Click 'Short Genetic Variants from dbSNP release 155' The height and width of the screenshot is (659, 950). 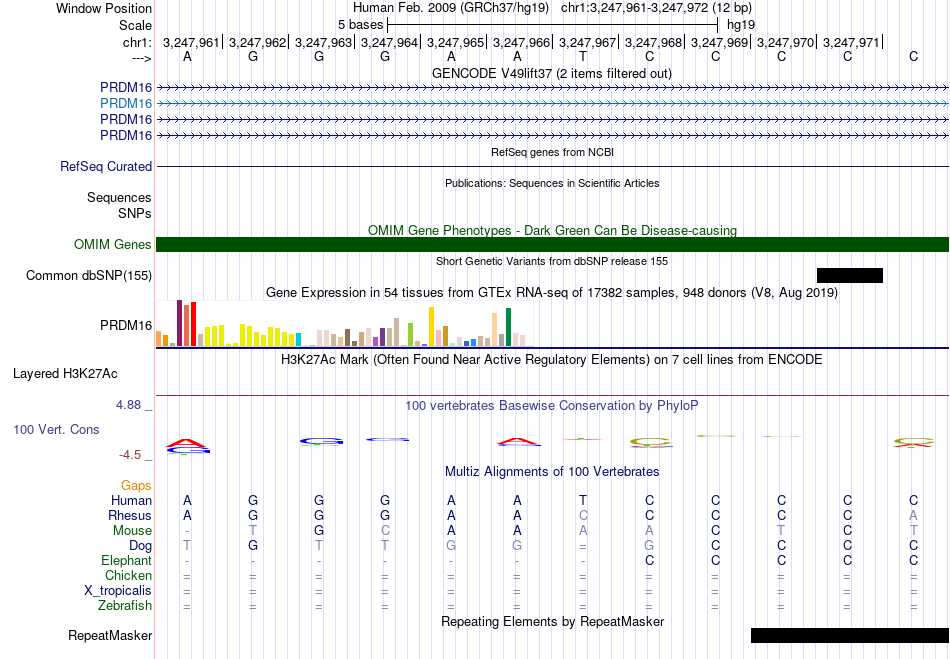pos(552,262)
